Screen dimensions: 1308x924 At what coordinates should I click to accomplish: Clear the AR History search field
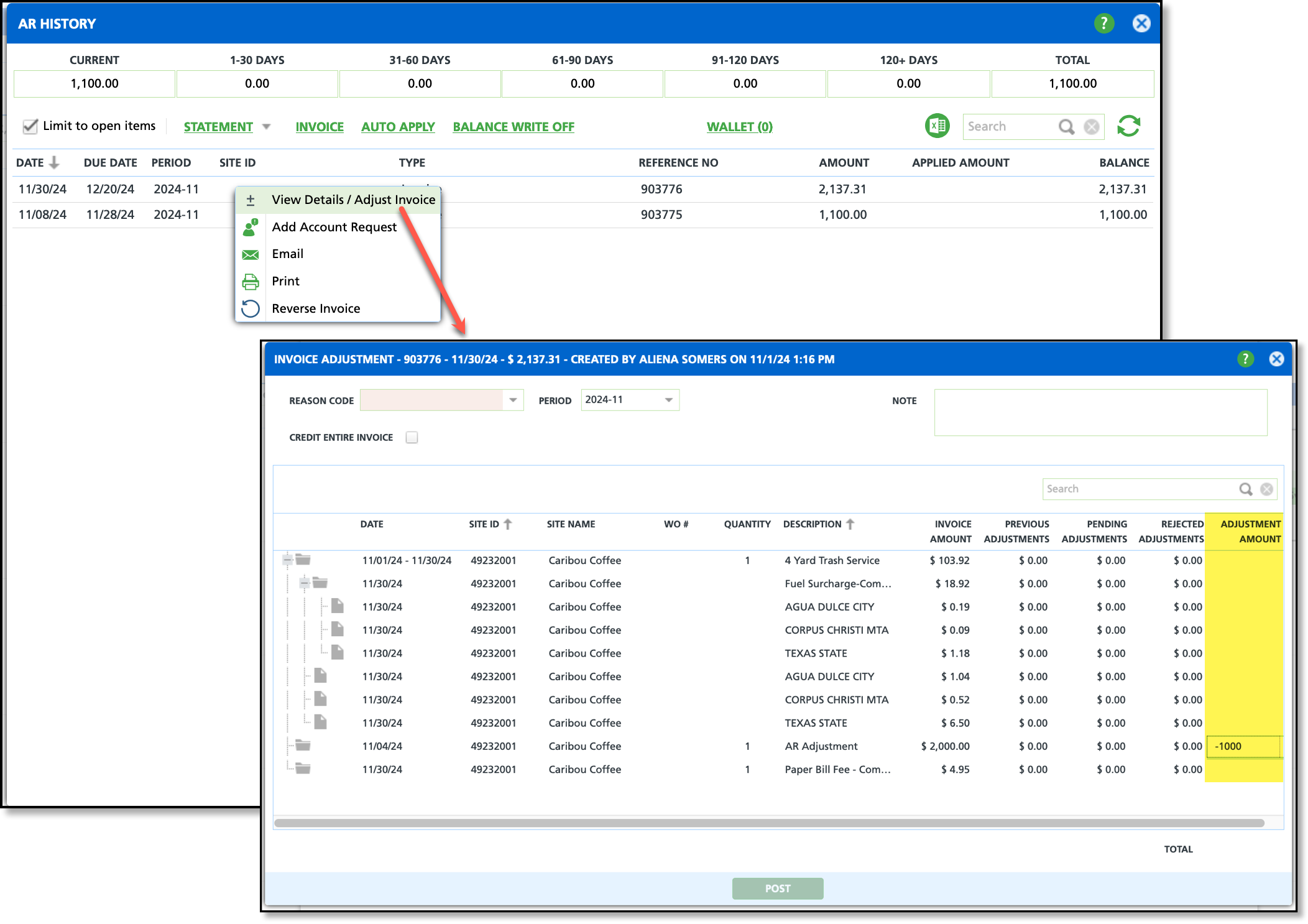pyautogui.click(x=1091, y=127)
